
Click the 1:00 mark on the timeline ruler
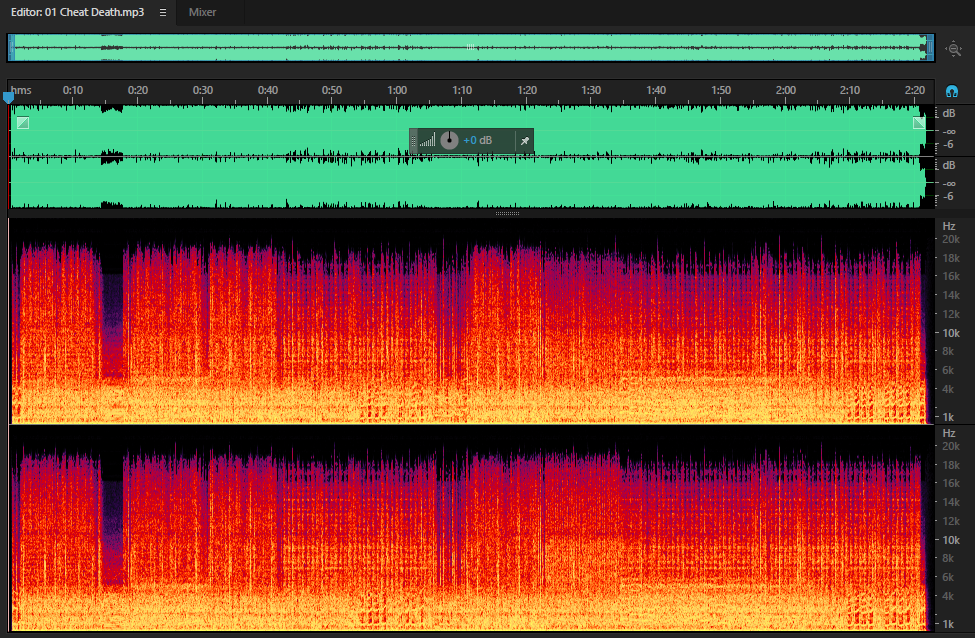(397, 90)
